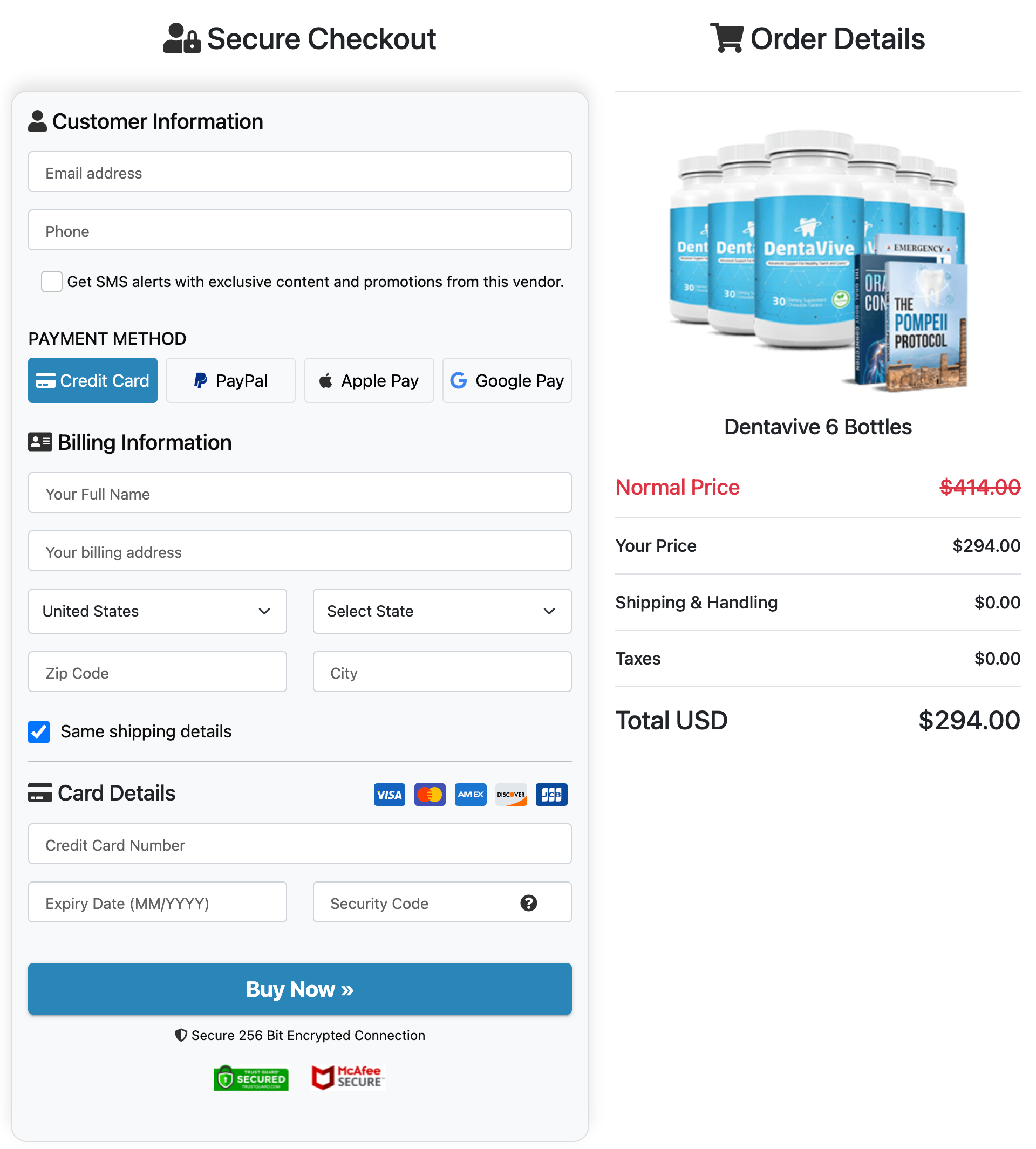Choose PayPal payment method
The image size is (1036, 1149).
click(x=231, y=380)
